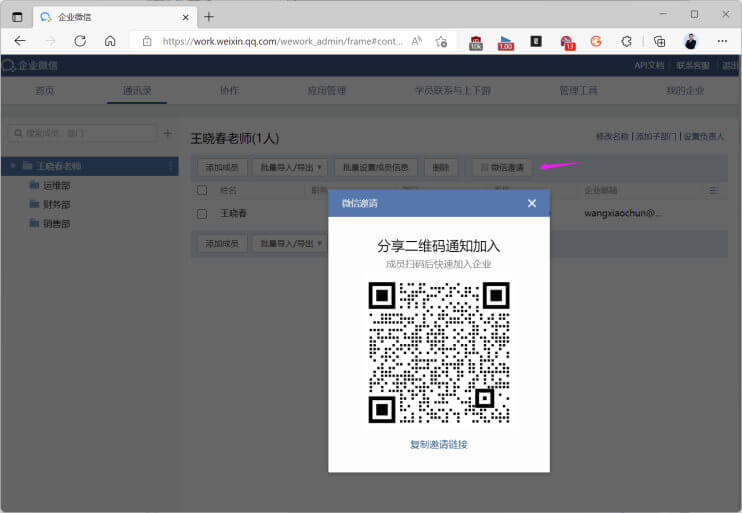Image resolution: width=742 pixels, height=513 pixels.
Task: Click the 修改名称 link
Action: pyautogui.click(x=612, y=136)
